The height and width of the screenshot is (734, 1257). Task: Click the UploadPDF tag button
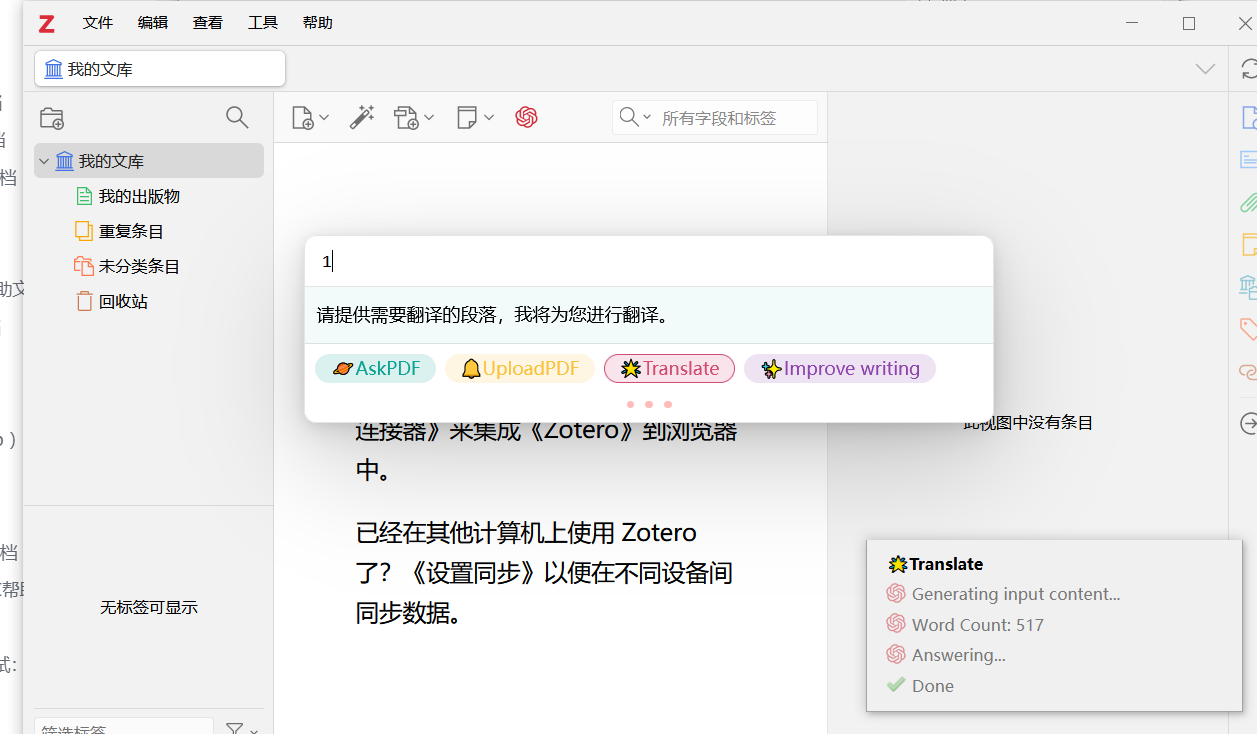point(520,369)
